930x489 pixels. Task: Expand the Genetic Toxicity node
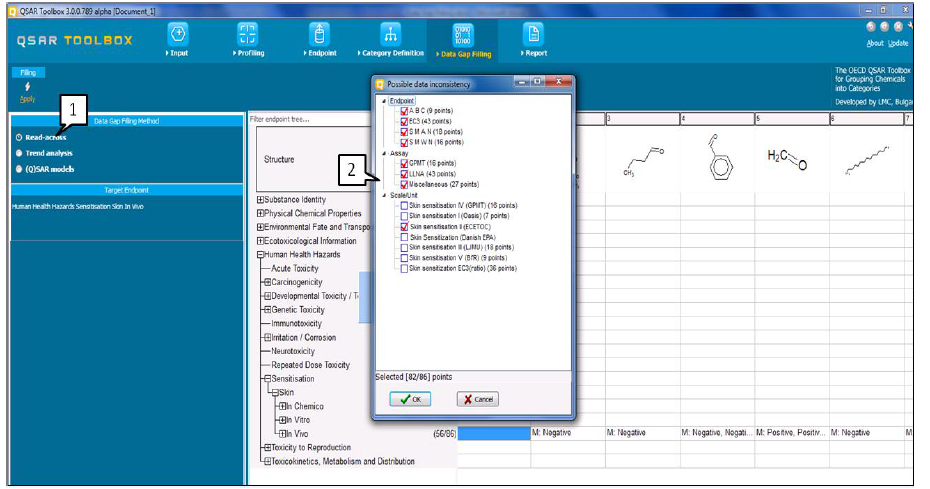click(x=267, y=310)
